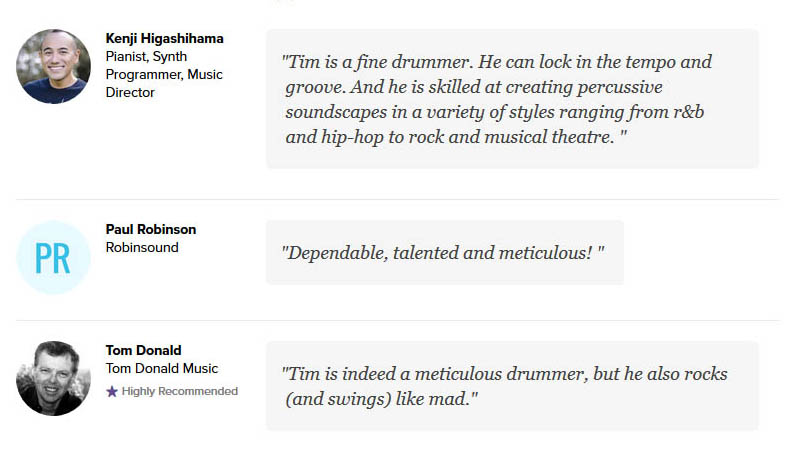Click the PR initials avatar
This screenshot has height=461, width=791.
coord(53,257)
